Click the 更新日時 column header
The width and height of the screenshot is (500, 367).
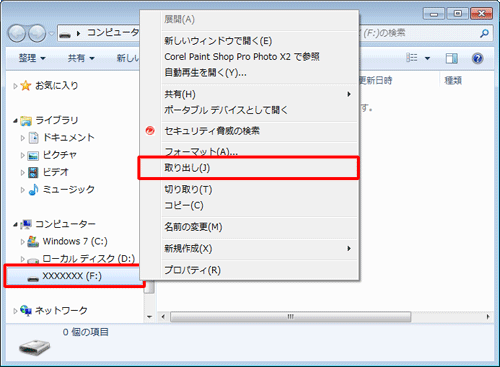coord(376,80)
